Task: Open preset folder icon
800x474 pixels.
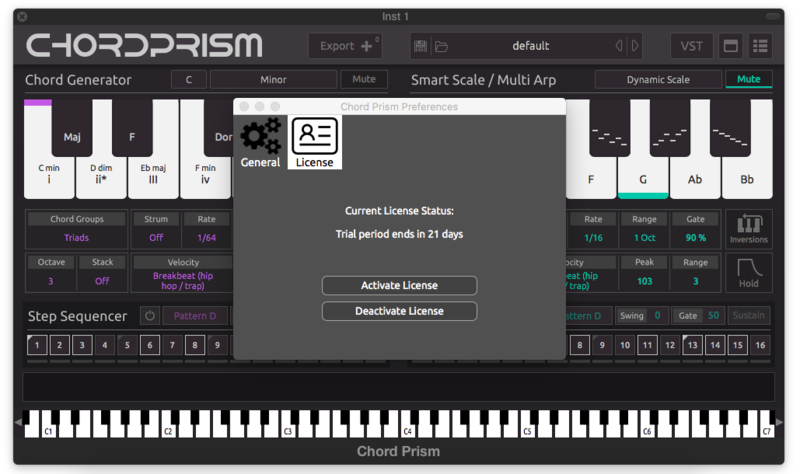Action: click(x=441, y=46)
